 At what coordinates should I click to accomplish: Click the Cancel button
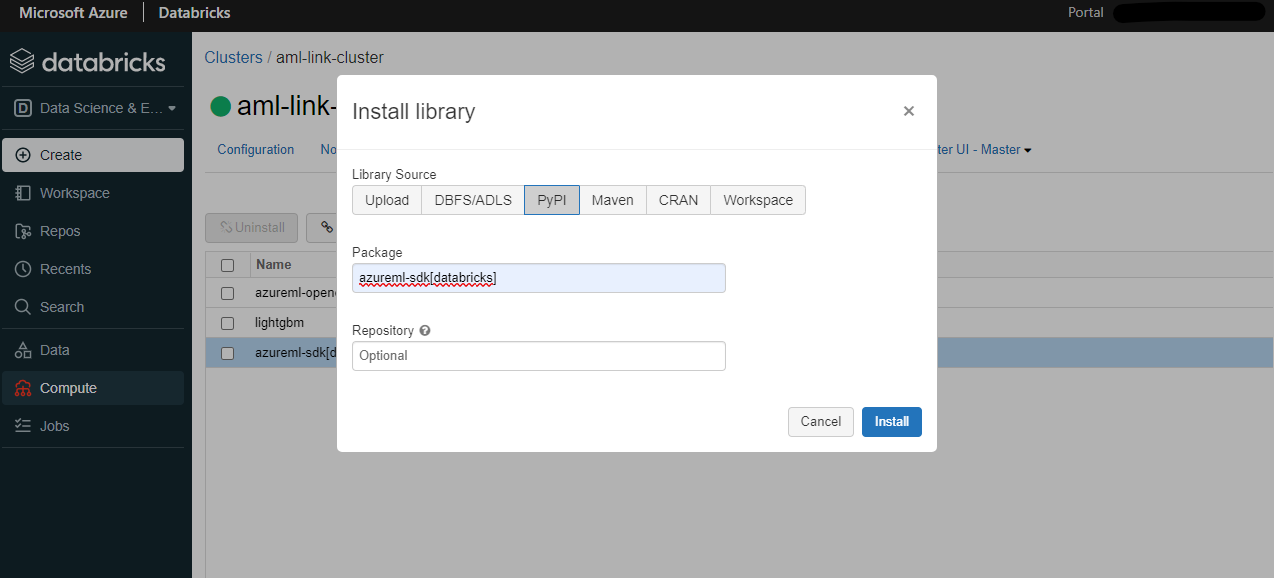(821, 422)
